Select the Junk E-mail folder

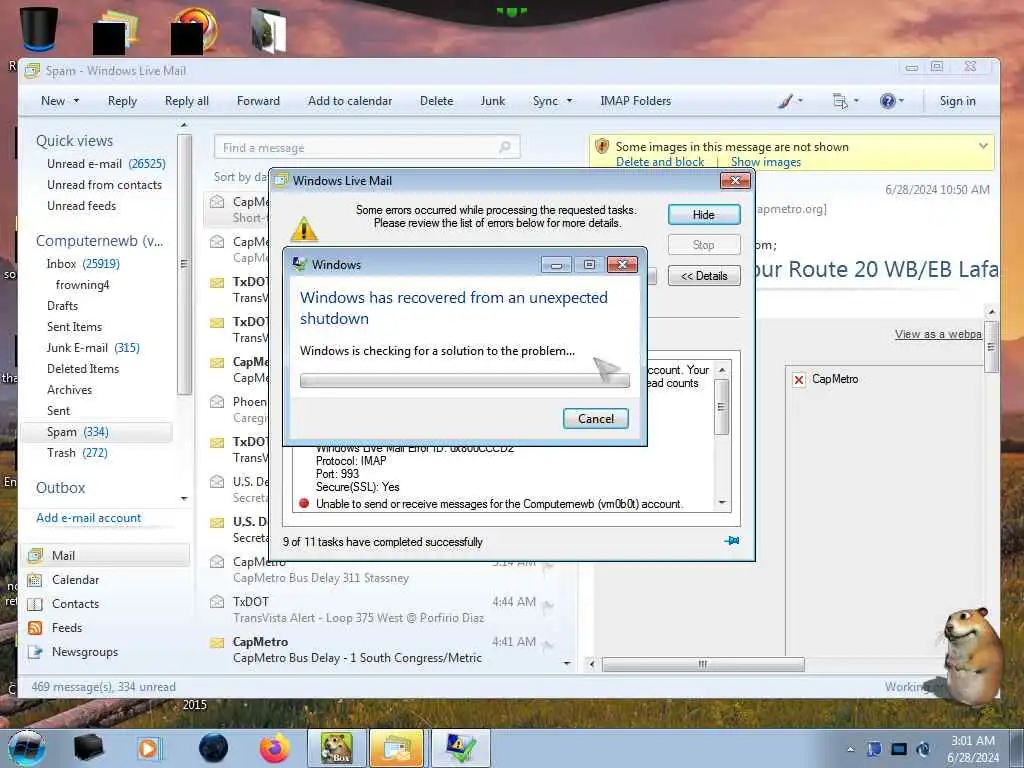[x=93, y=348]
